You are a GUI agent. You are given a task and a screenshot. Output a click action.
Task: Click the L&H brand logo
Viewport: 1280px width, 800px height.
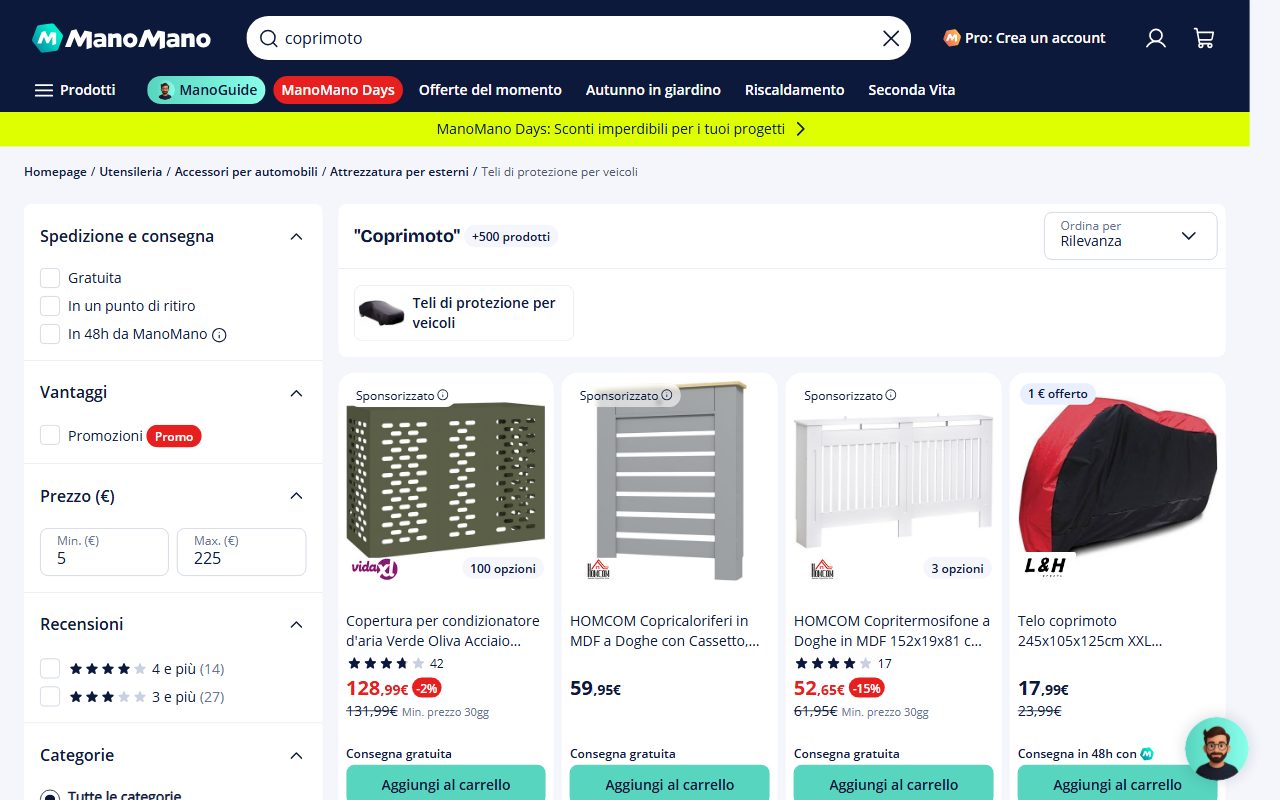[1046, 566]
